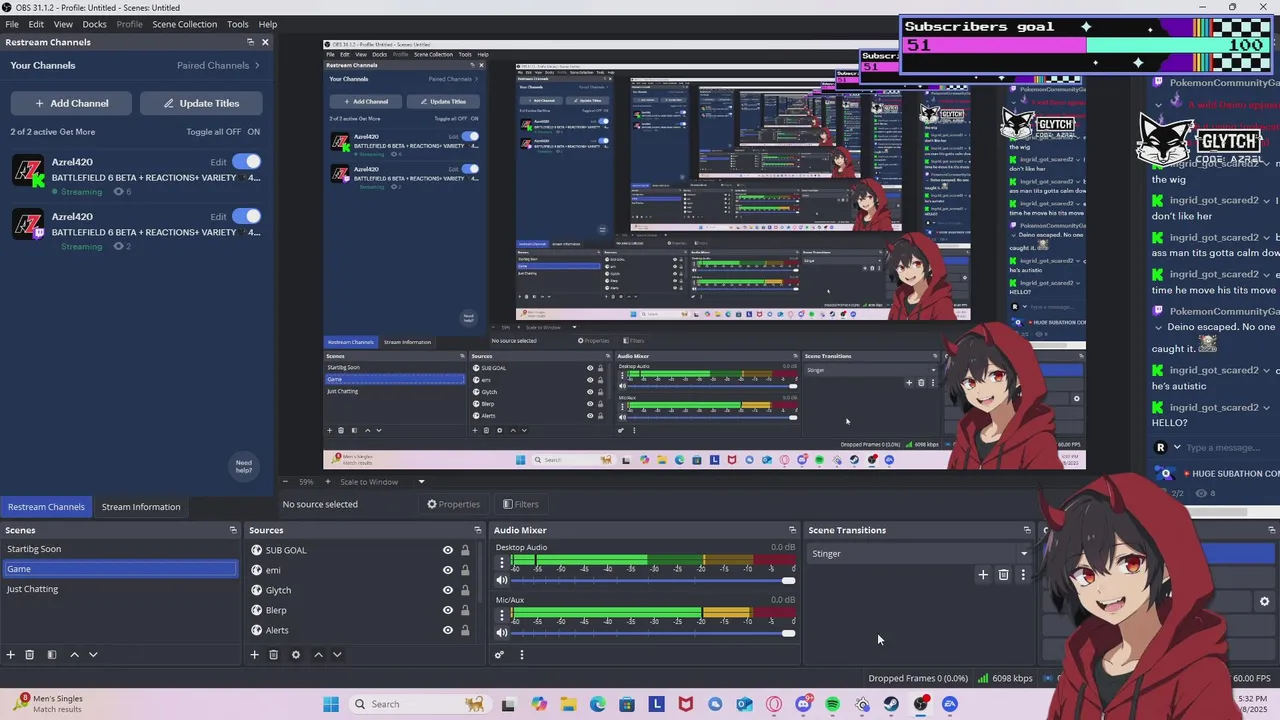This screenshot has height=720, width=1280.
Task: Open Desktop Audio three-dot options
Action: 502,563
